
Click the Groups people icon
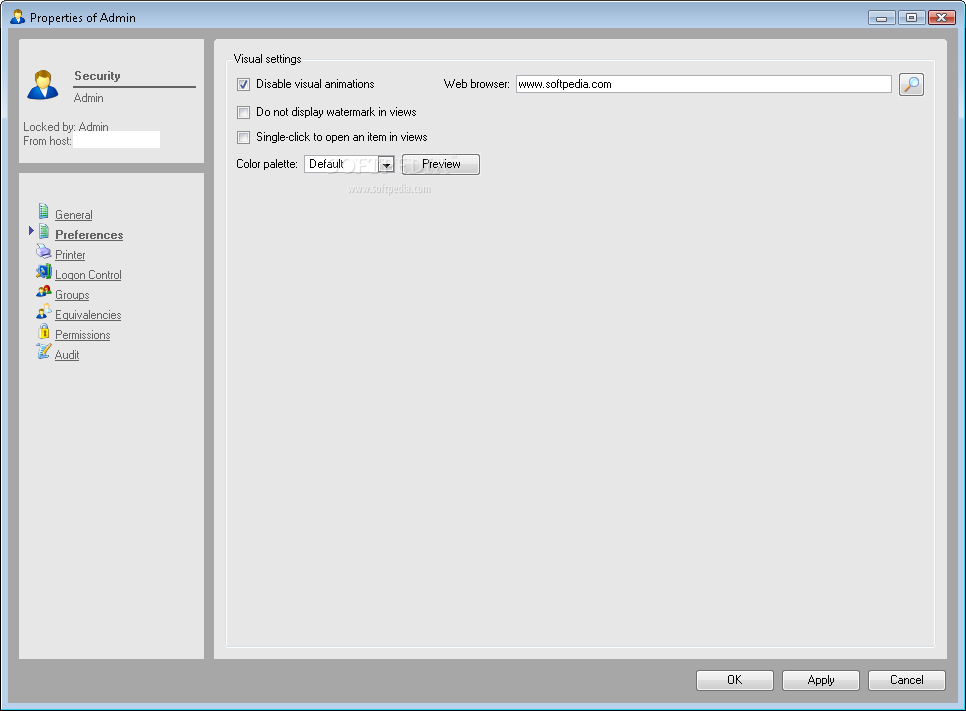click(x=44, y=291)
